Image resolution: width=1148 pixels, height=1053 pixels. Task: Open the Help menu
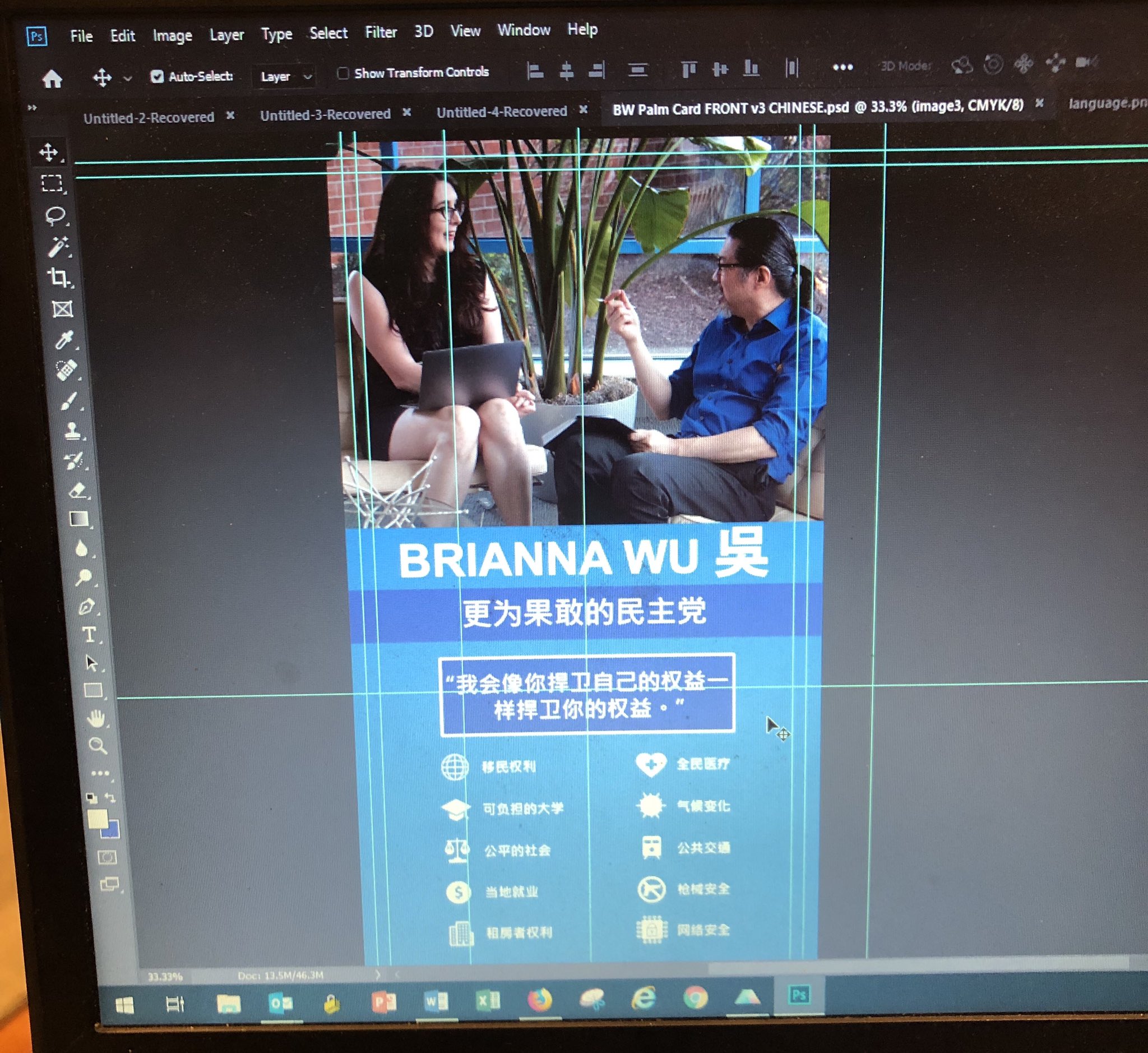(582, 29)
